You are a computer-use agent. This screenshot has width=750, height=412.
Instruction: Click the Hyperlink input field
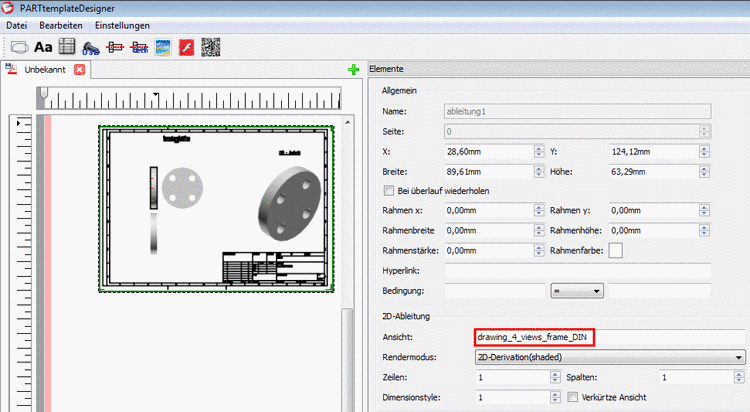tap(578, 271)
